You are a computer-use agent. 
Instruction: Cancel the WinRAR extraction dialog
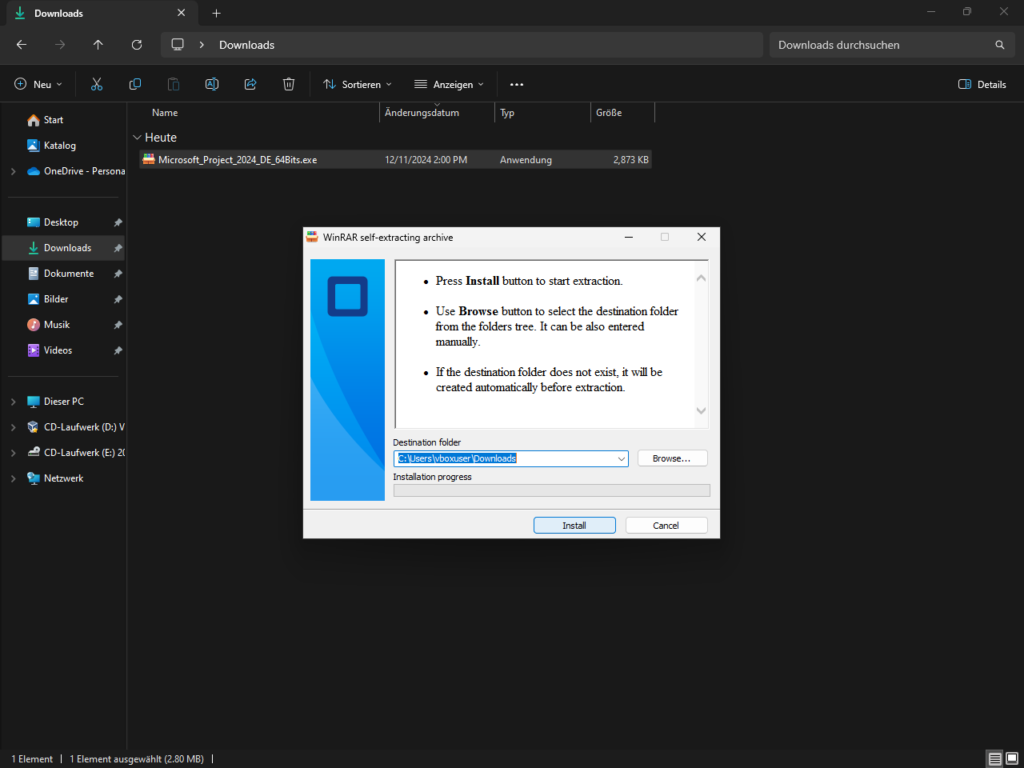pyautogui.click(x=666, y=525)
